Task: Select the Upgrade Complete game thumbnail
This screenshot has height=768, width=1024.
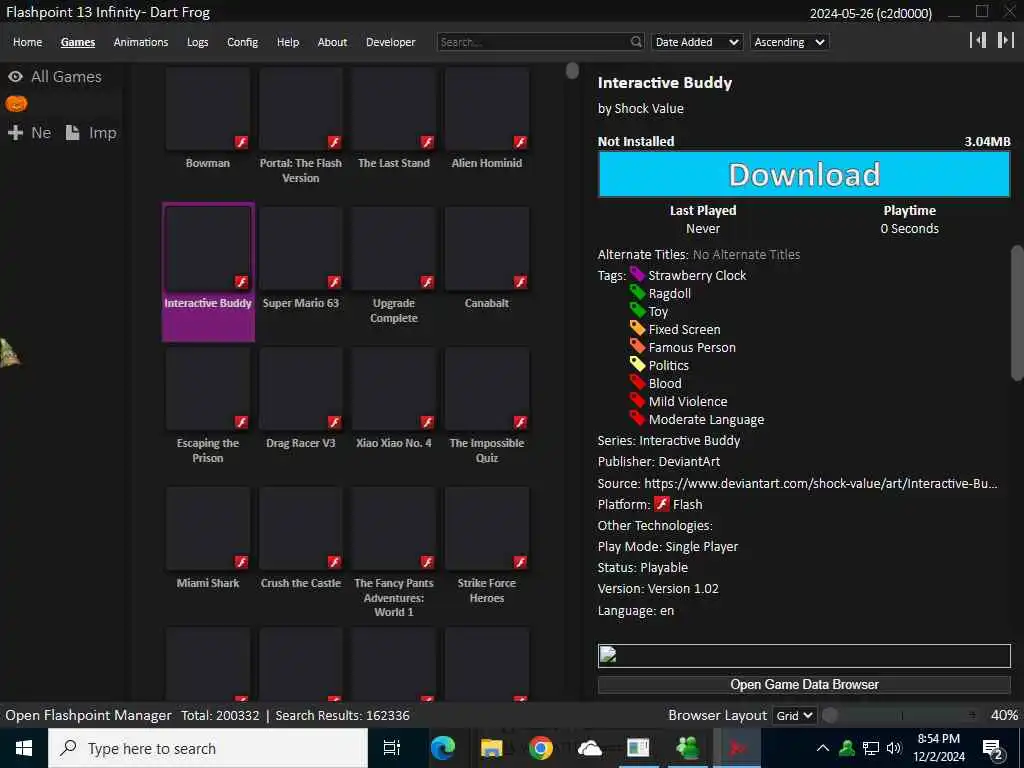Action: tap(394, 249)
